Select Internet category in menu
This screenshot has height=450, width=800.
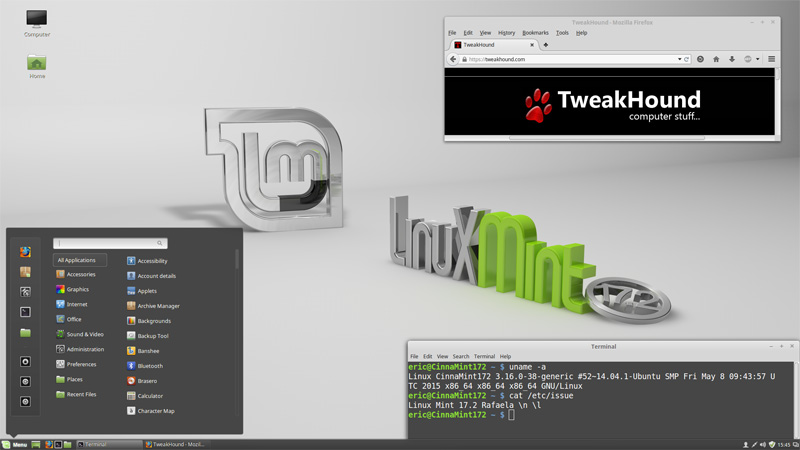(x=71, y=305)
